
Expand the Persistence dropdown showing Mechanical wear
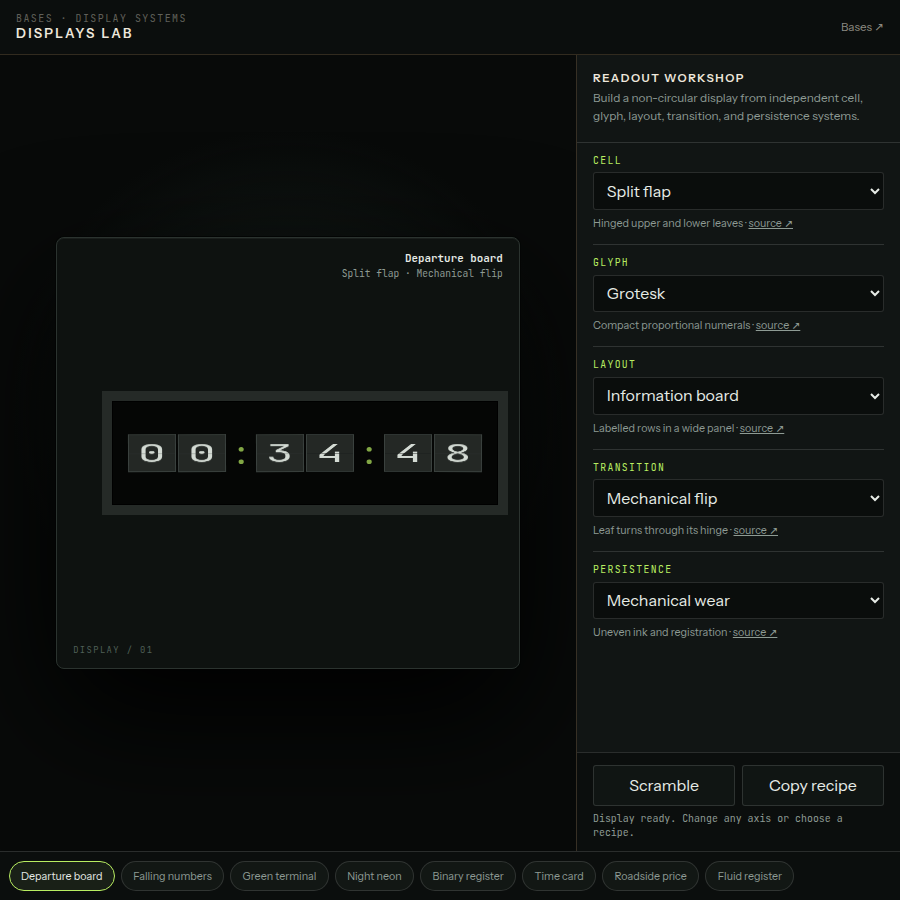[x=738, y=600]
